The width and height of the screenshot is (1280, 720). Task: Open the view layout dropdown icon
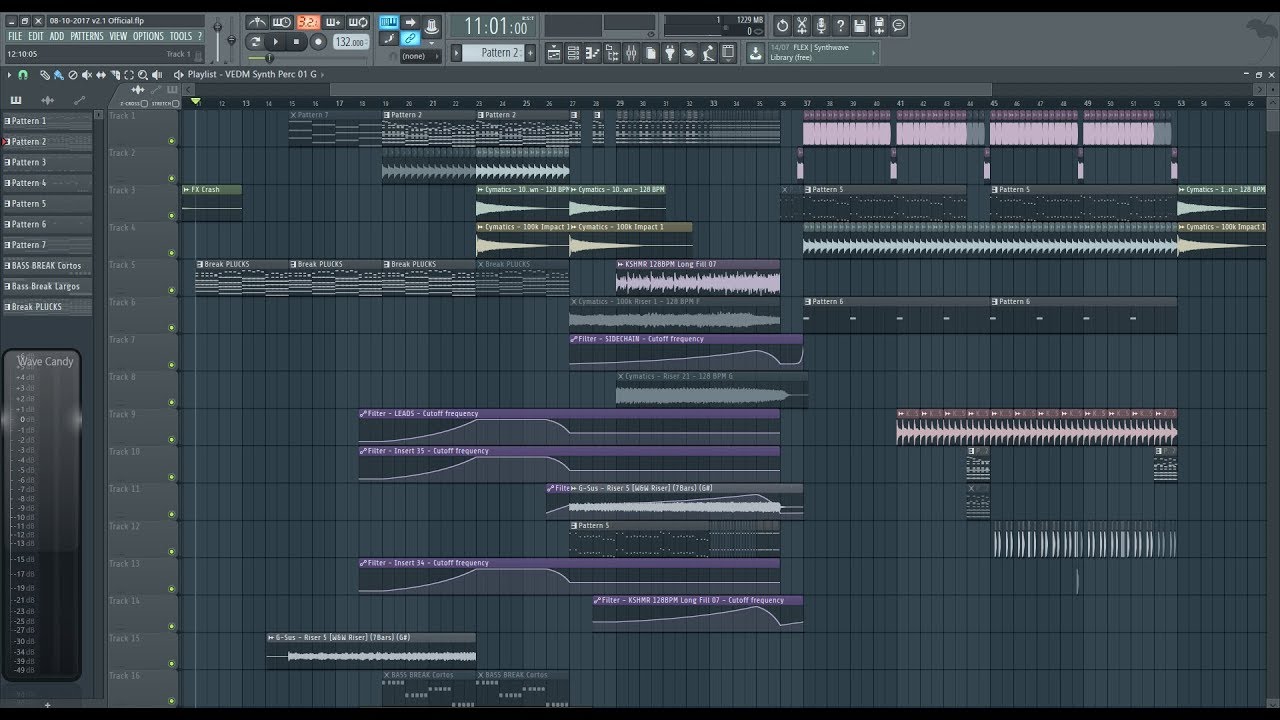[728, 53]
